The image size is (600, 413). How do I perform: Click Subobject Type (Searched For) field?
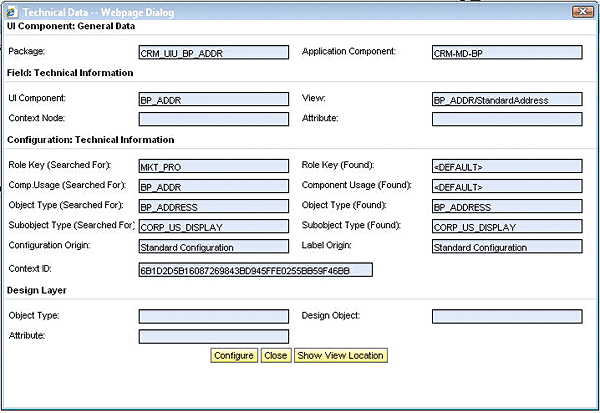[x=214, y=226]
